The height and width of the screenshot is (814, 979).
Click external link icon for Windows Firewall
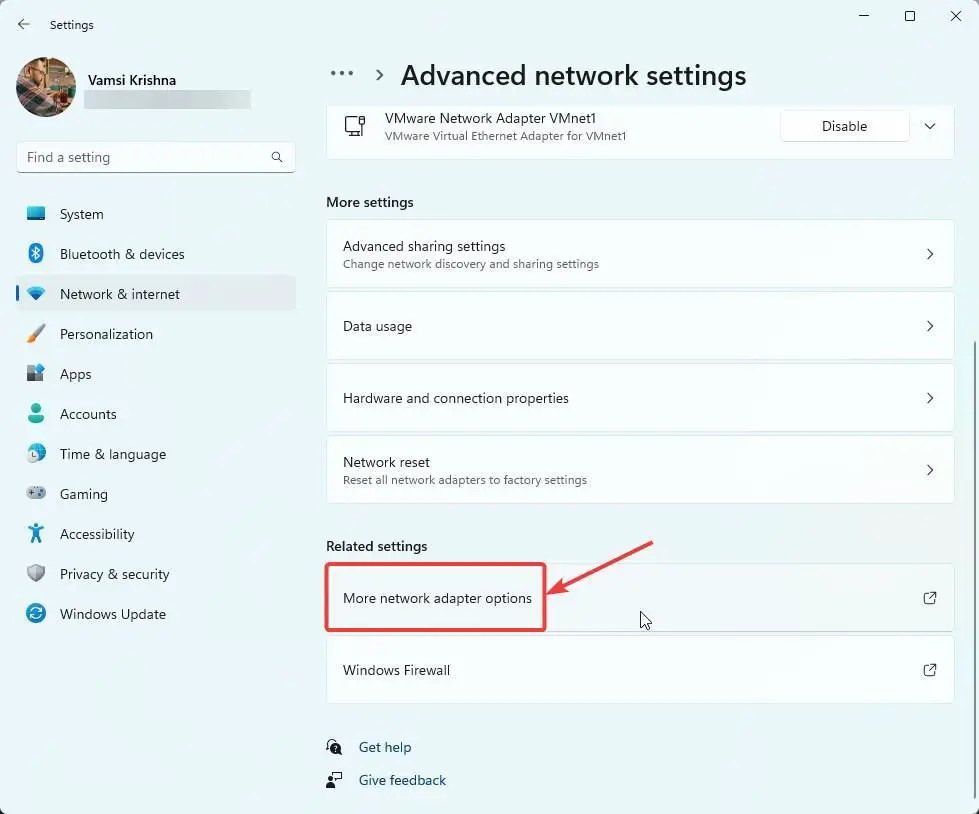(930, 670)
